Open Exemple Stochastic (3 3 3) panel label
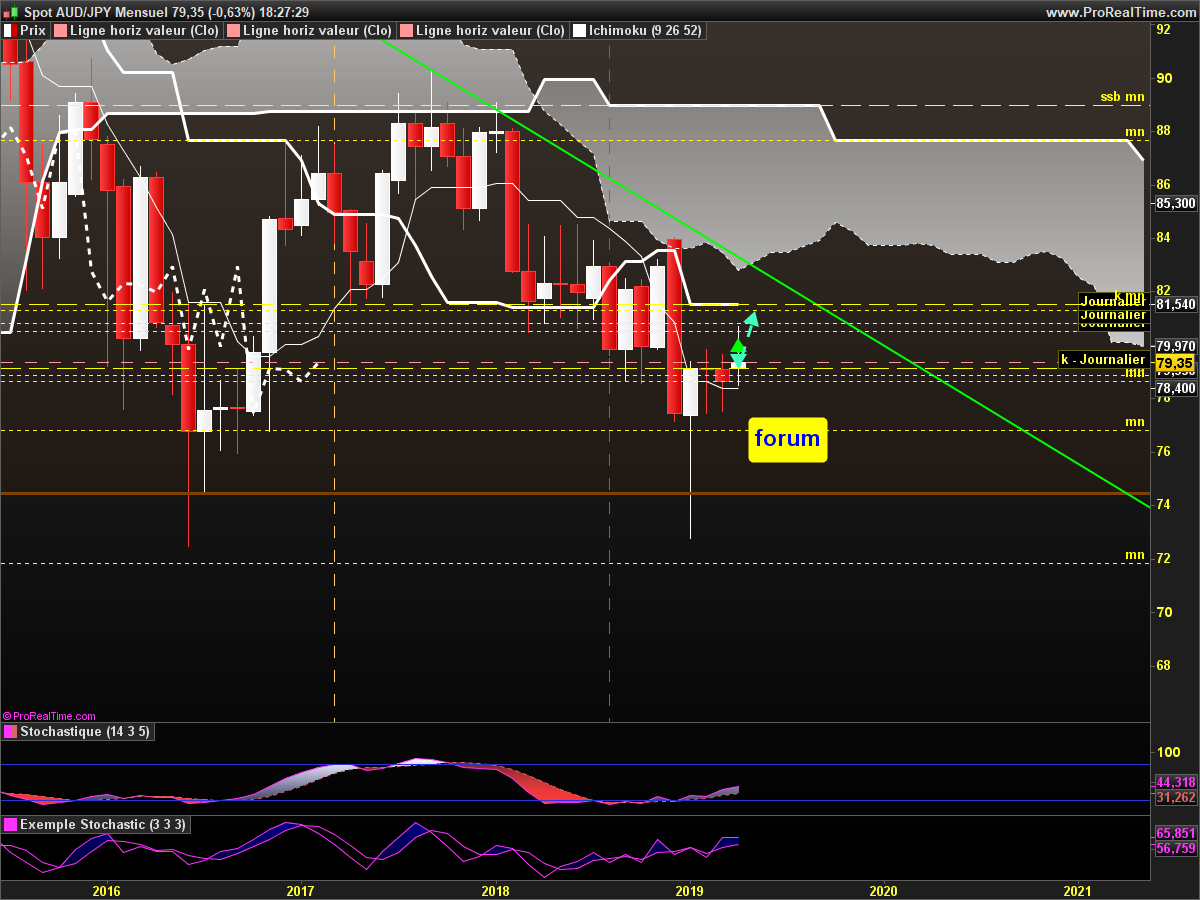Viewport: 1200px width, 900px height. [x=103, y=825]
